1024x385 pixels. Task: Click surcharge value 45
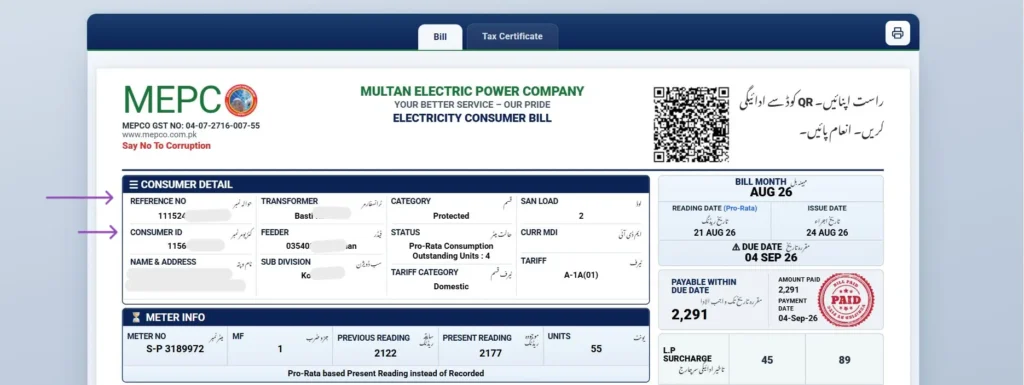(x=767, y=360)
